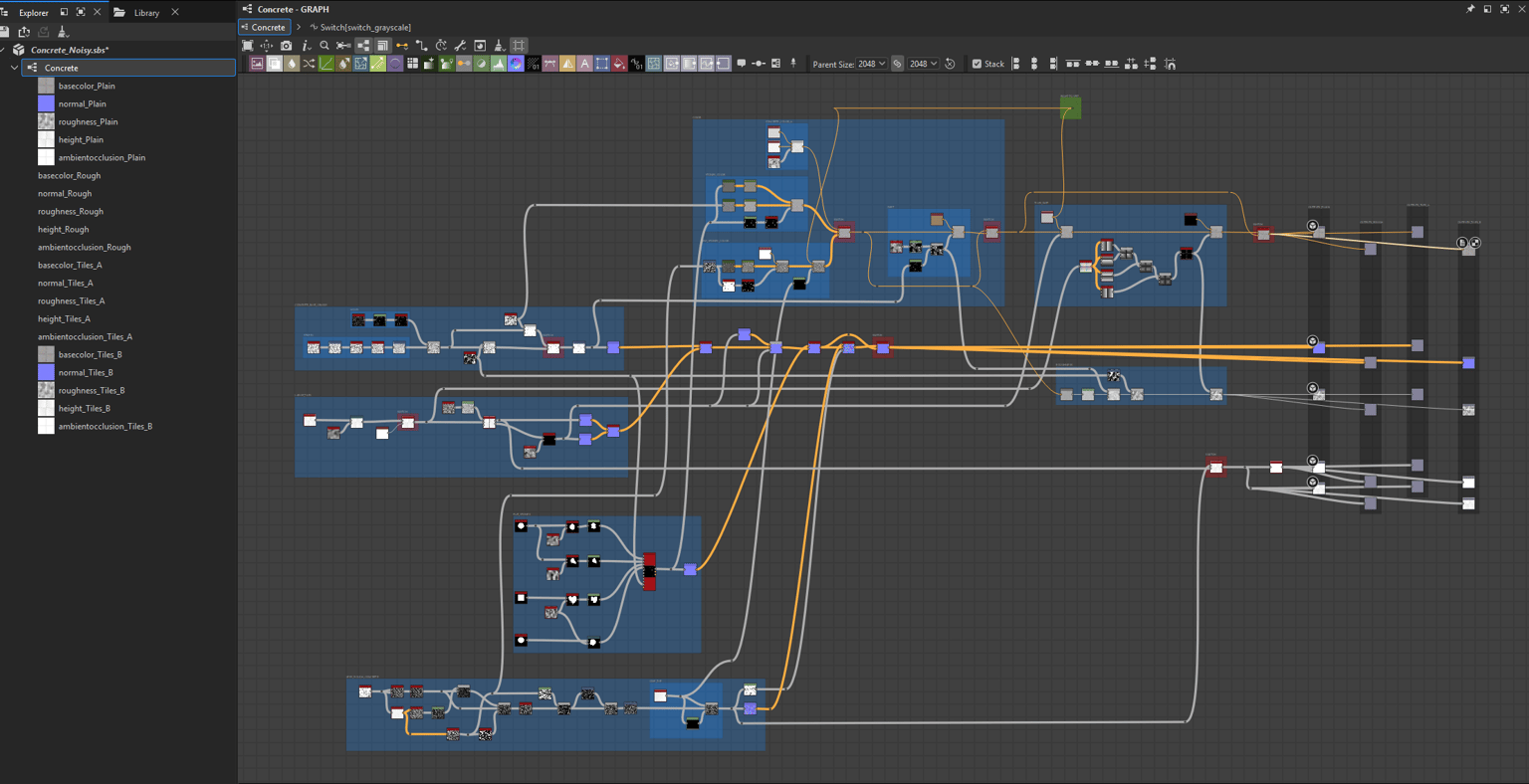The image size is (1529, 784).
Task: Add an FX-Map node from the toolbar
Action: coord(412,64)
